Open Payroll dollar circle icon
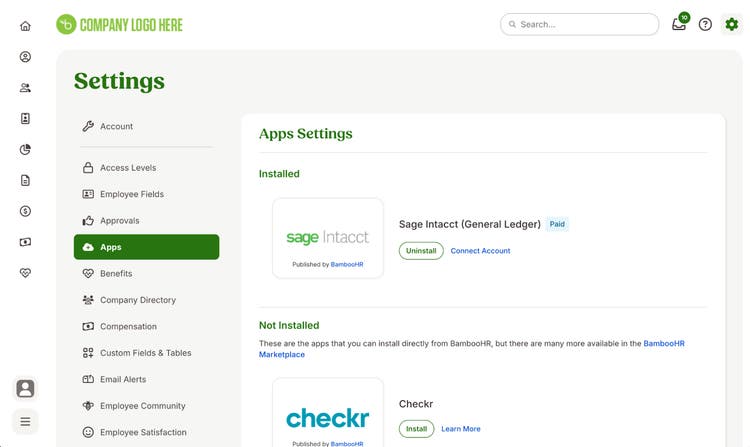750x447 pixels. pos(25,211)
